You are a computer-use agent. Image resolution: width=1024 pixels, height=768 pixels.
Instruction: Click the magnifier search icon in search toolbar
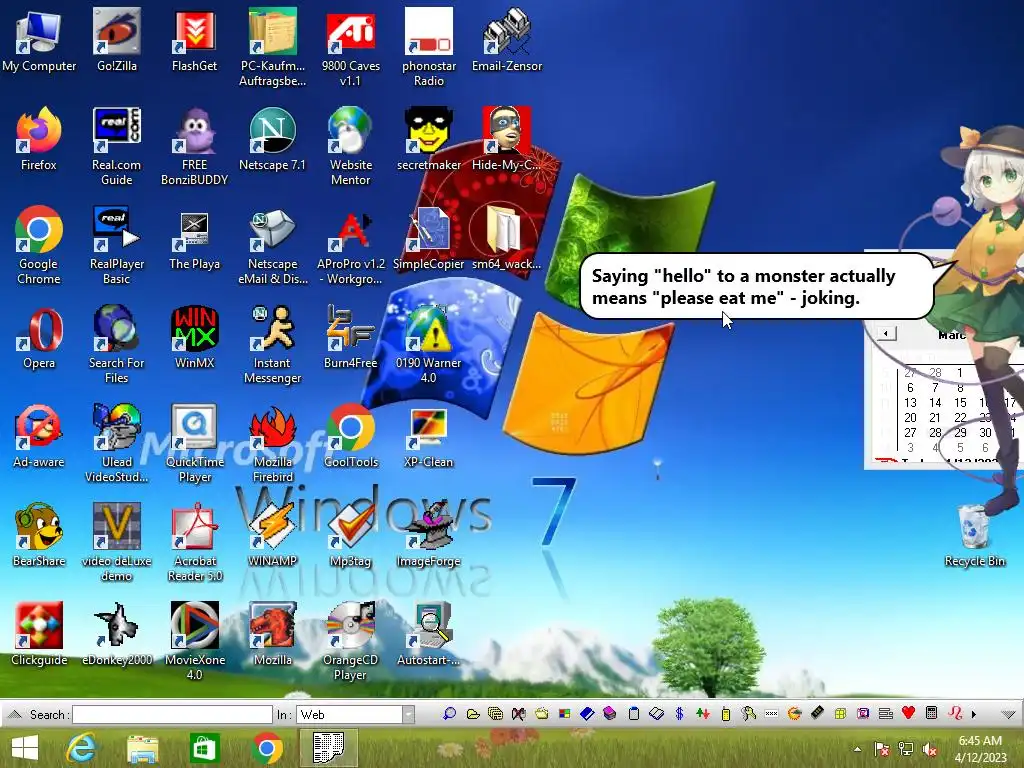point(449,714)
